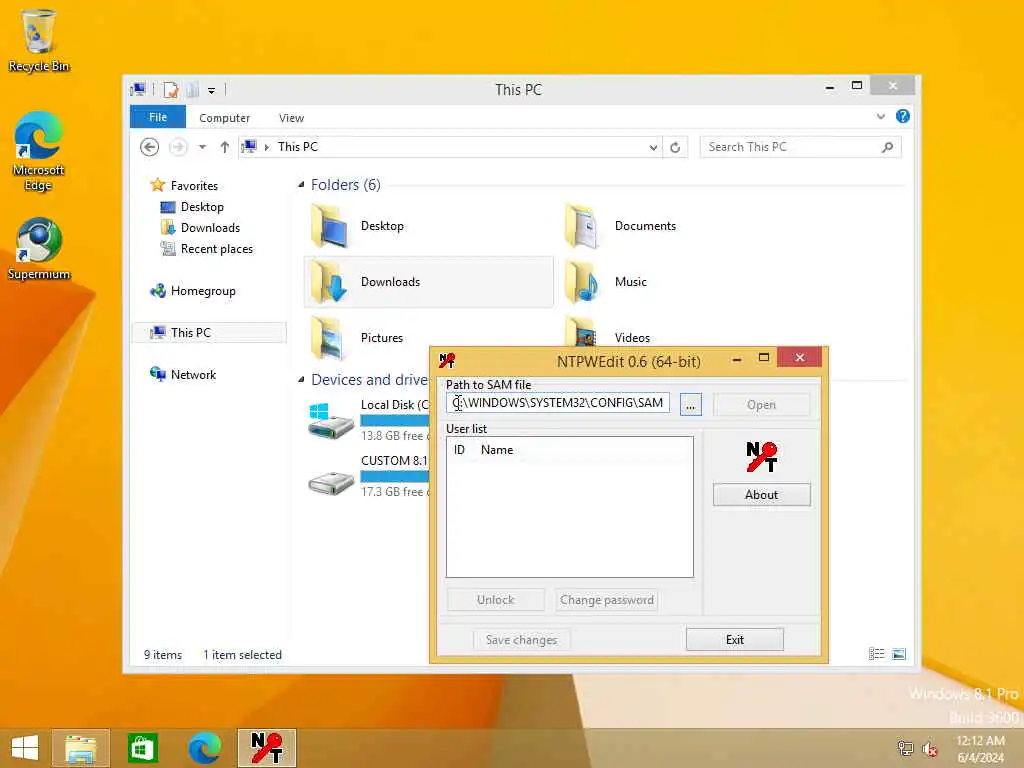Open Desktop under Favorites
This screenshot has height=768, width=1024.
[192, 207]
